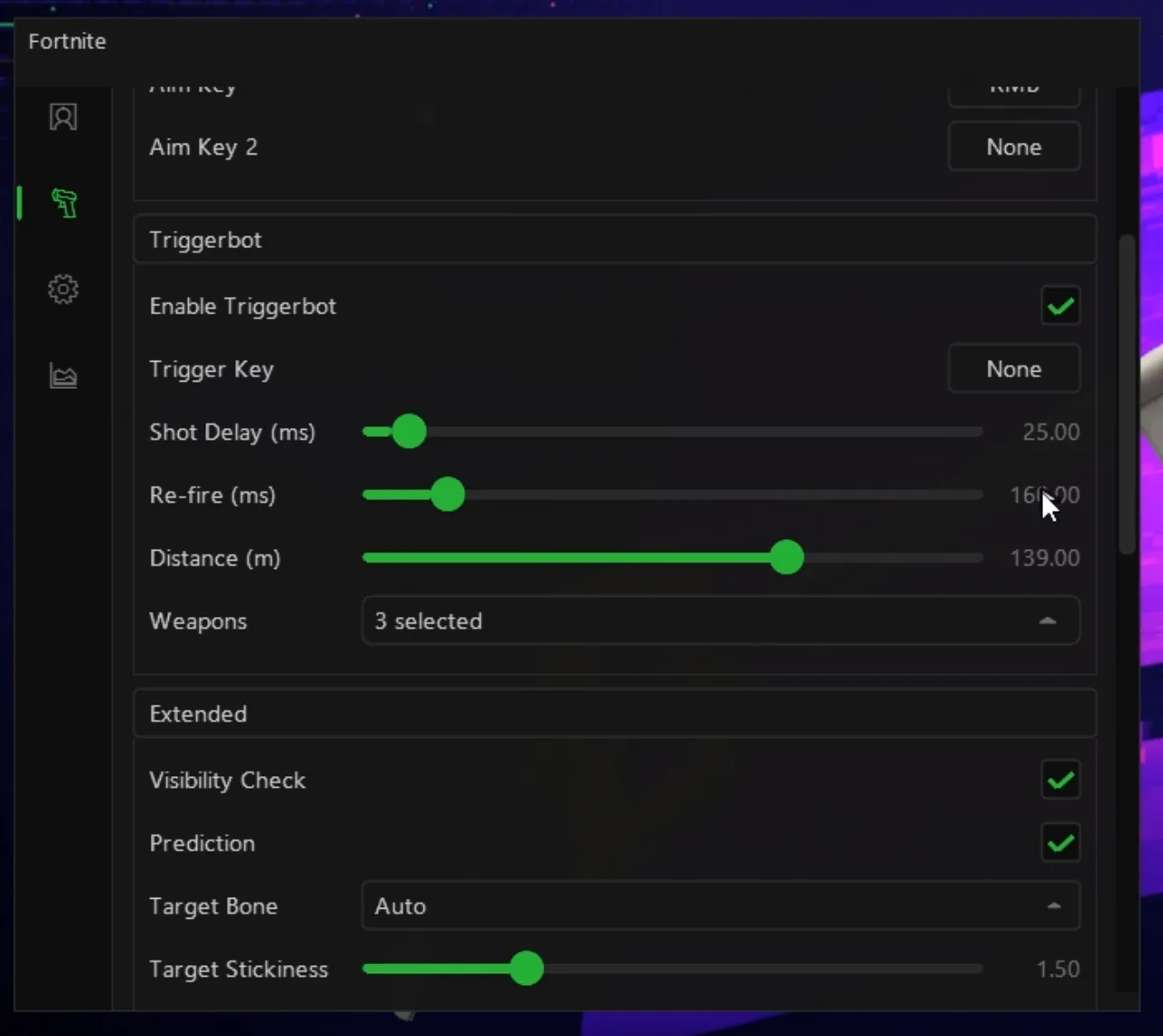1163x1036 pixels.
Task: Toggle the Prediction checkbox
Action: [1060, 843]
